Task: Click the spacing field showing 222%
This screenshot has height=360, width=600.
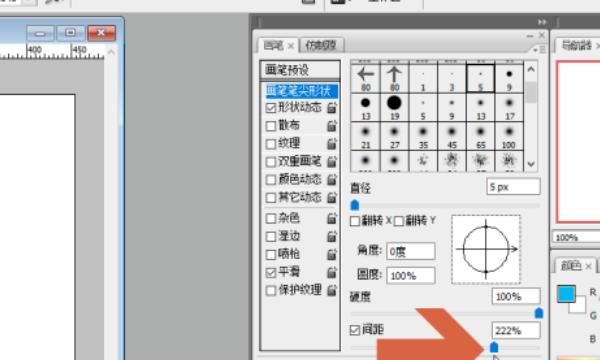Action: coord(516,330)
